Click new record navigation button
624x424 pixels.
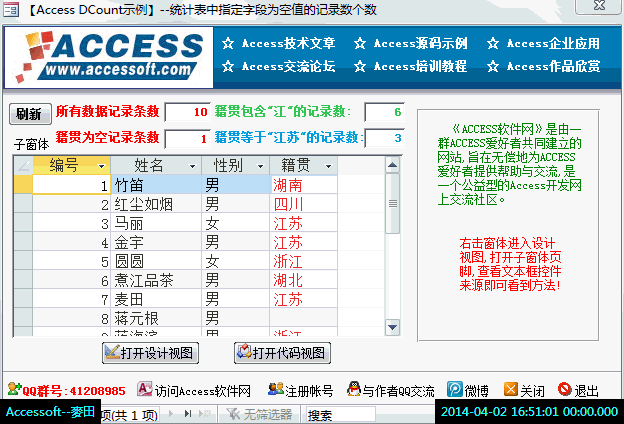click(x=205, y=414)
